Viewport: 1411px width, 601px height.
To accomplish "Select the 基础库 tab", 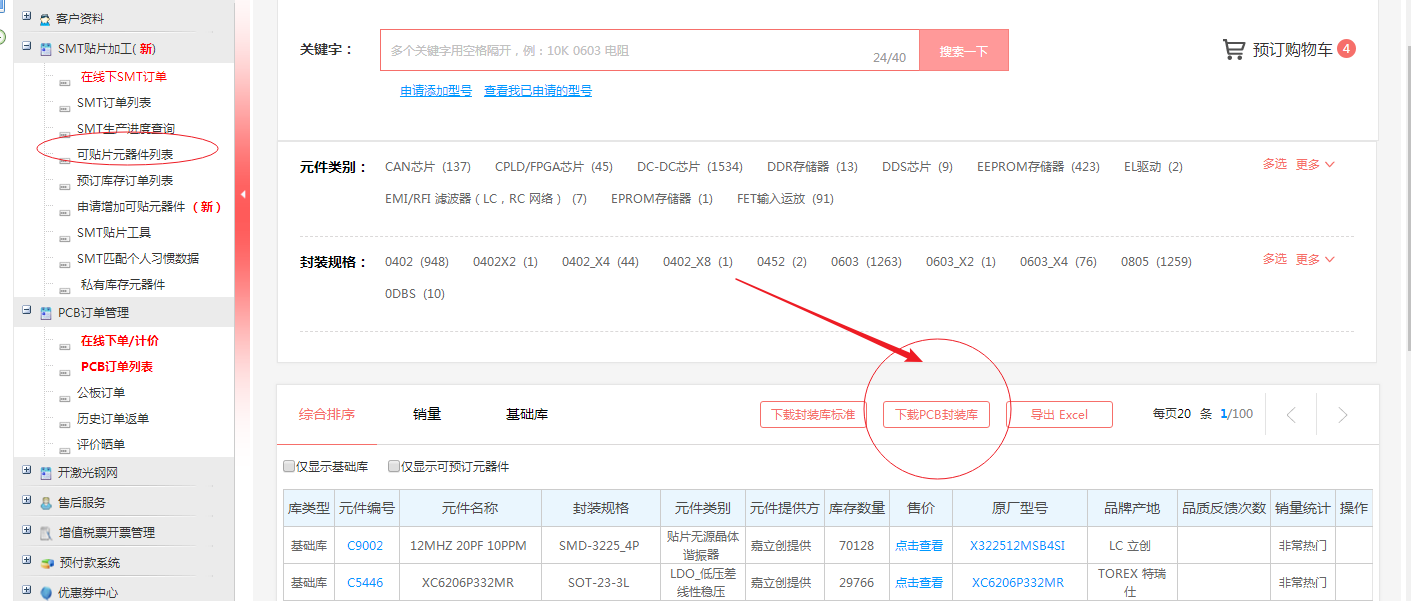I will [x=526, y=415].
